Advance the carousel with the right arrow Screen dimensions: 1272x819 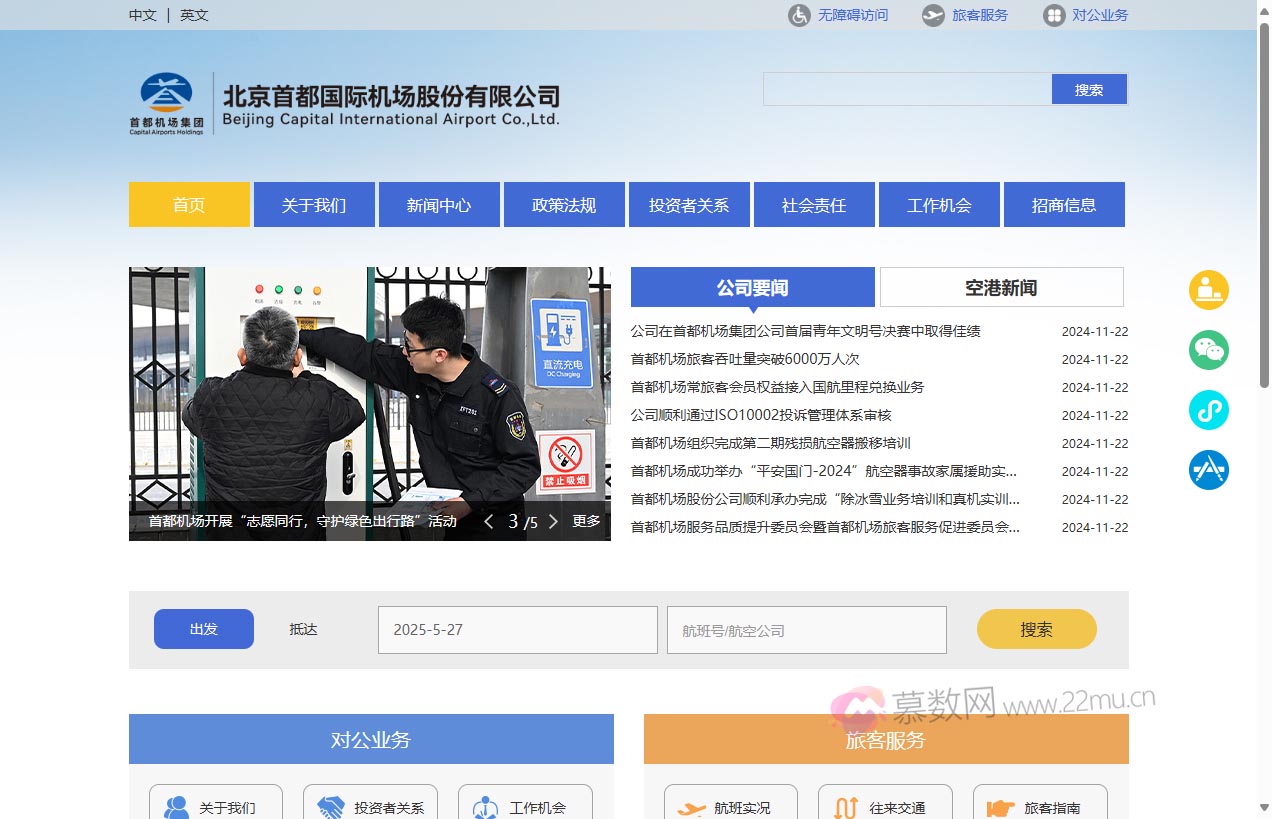point(553,521)
